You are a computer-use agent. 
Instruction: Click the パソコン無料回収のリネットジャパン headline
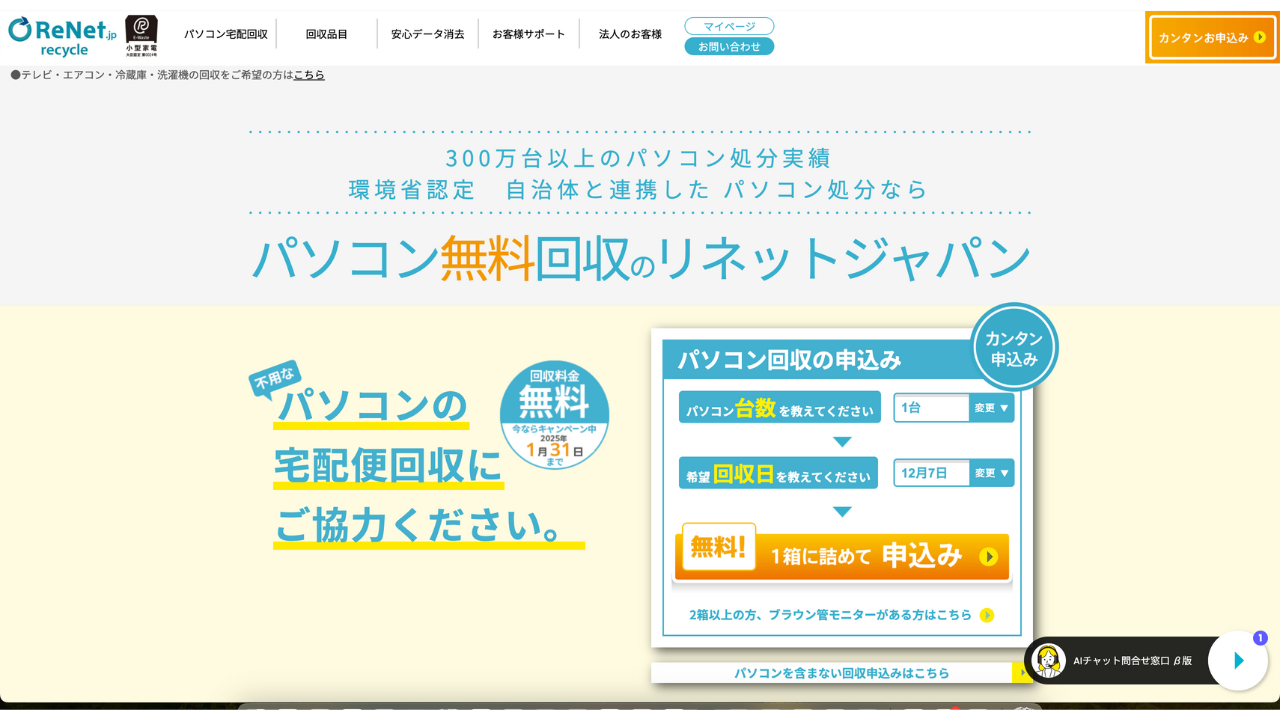click(x=641, y=258)
